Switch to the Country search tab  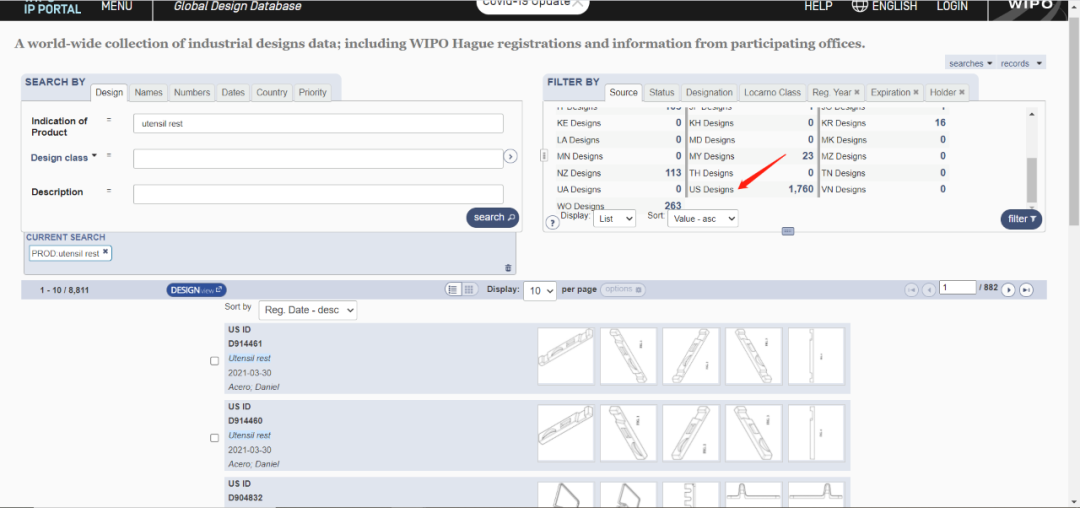coord(272,92)
